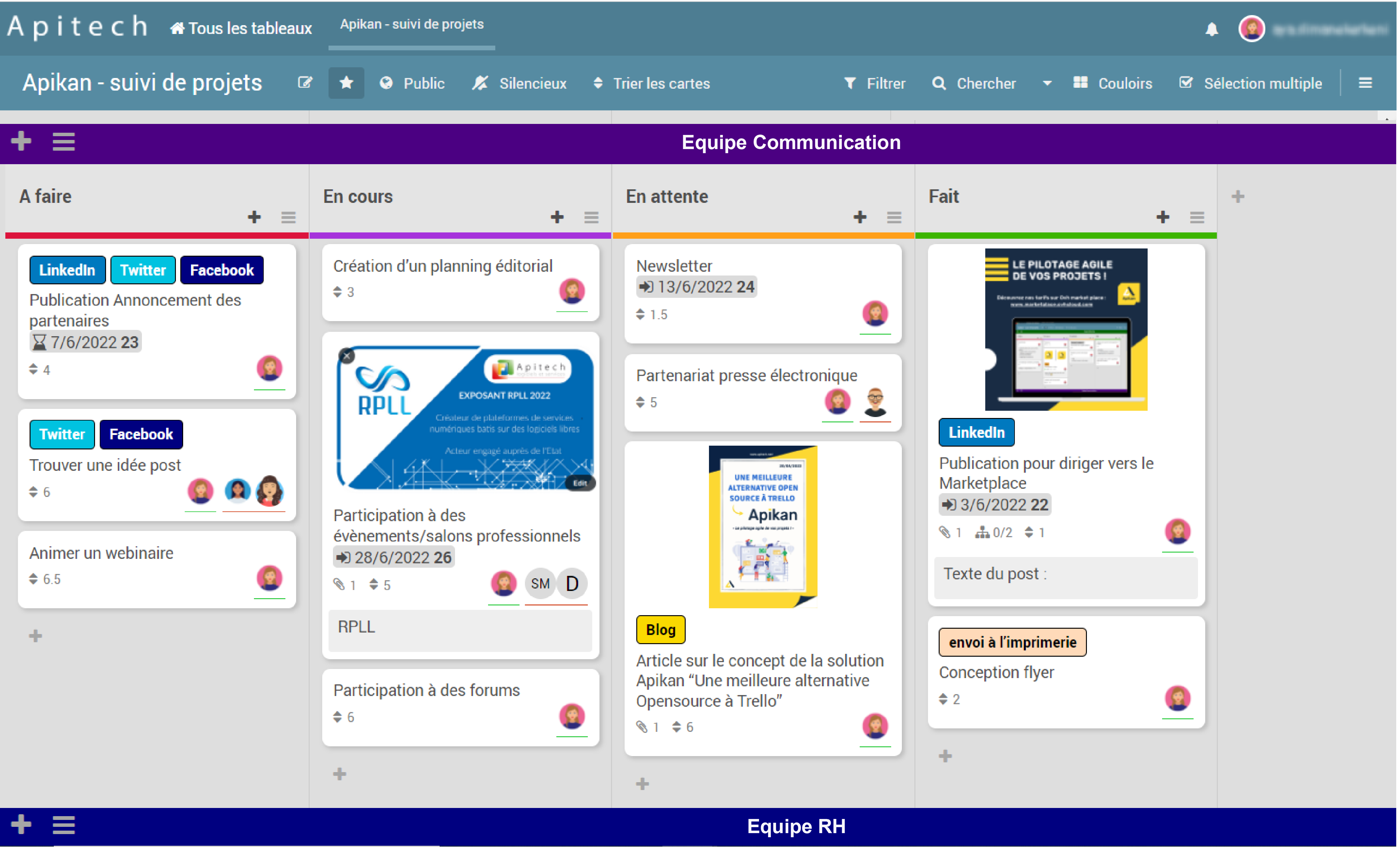Open the board hamburger menu at far right

[x=1365, y=83]
